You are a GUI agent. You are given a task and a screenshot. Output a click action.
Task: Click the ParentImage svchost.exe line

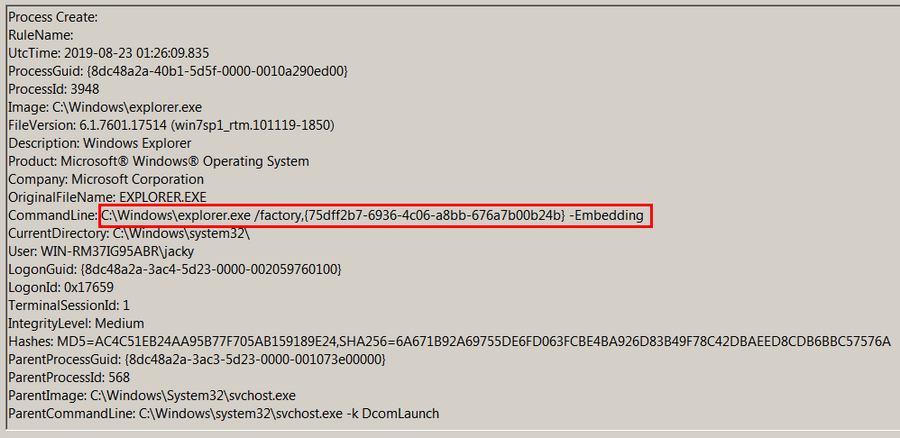[152, 396]
